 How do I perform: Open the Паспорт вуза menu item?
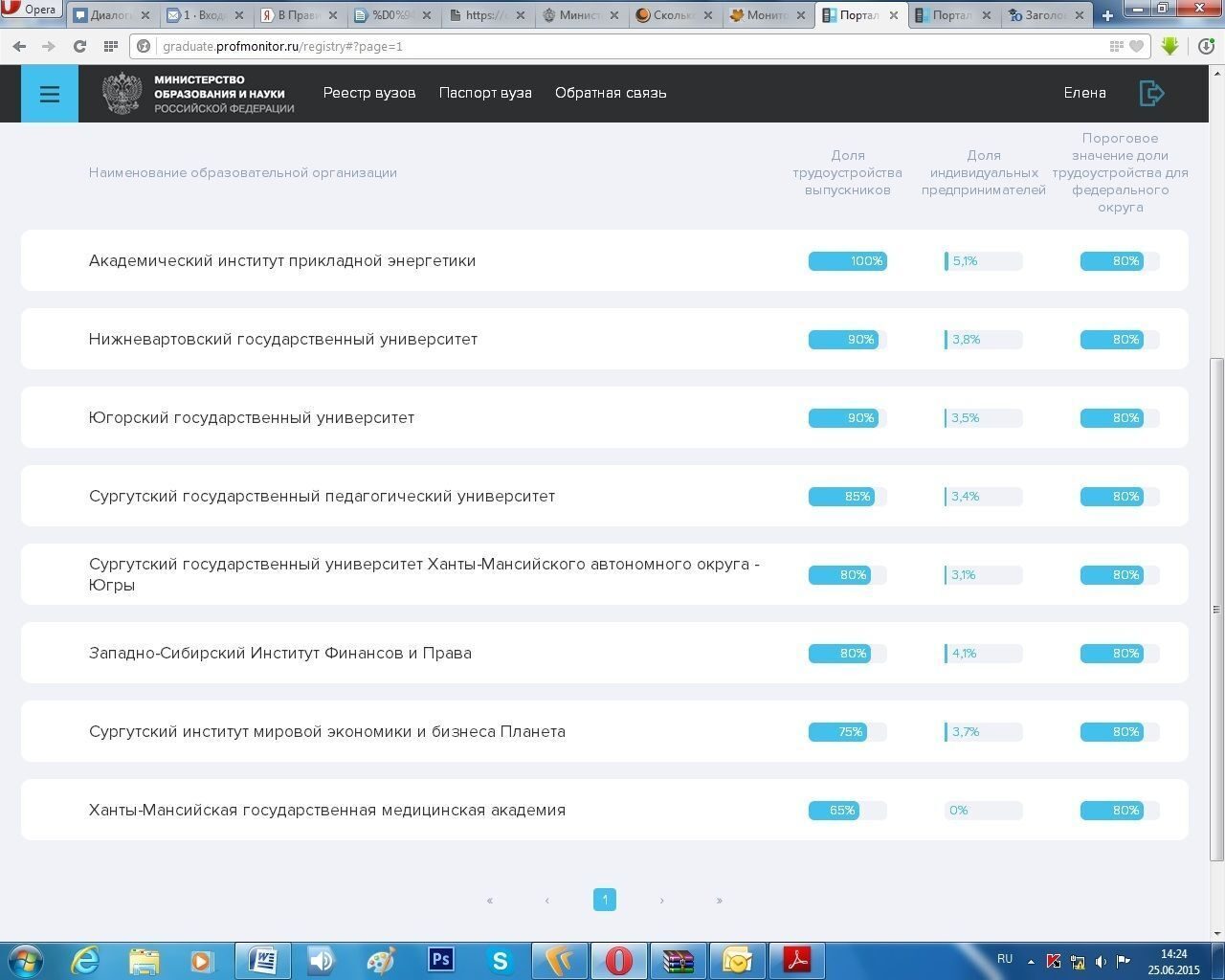point(485,93)
